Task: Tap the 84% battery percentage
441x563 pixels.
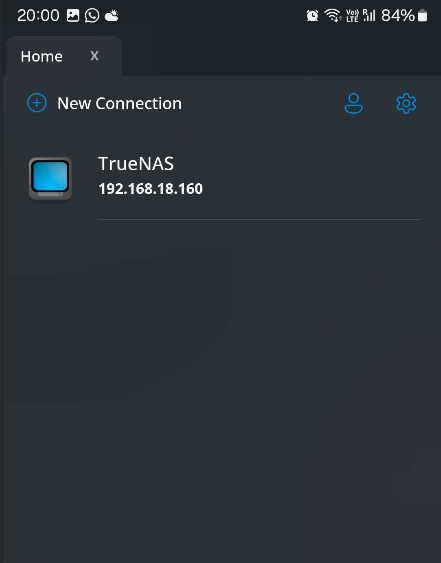Action: tap(398, 15)
